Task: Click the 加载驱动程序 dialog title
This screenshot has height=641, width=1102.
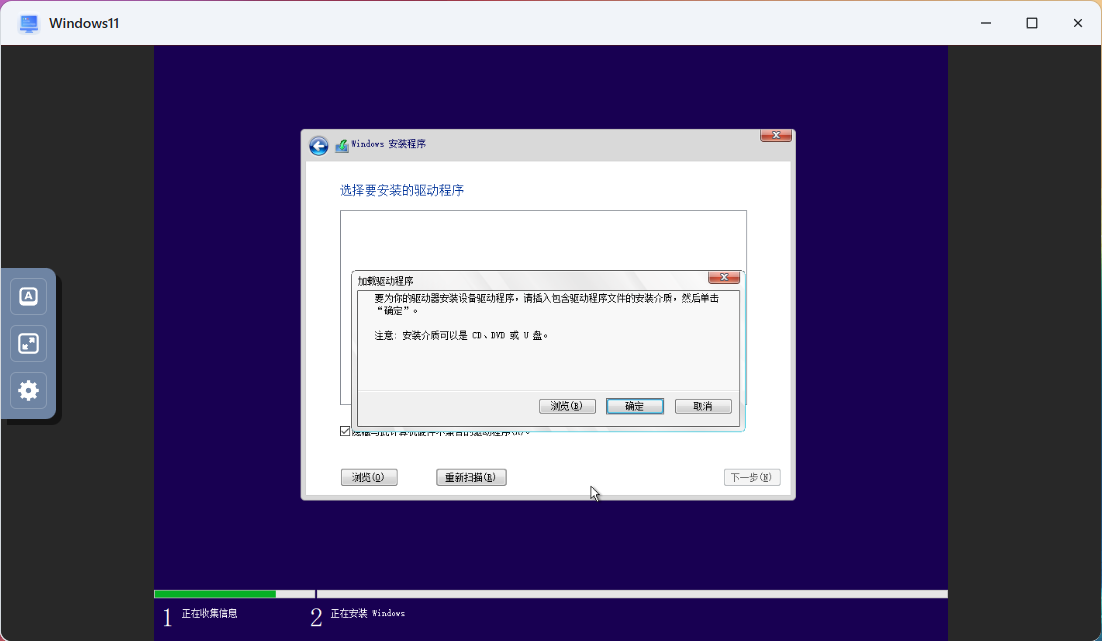Action: click(x=385, y=281)
